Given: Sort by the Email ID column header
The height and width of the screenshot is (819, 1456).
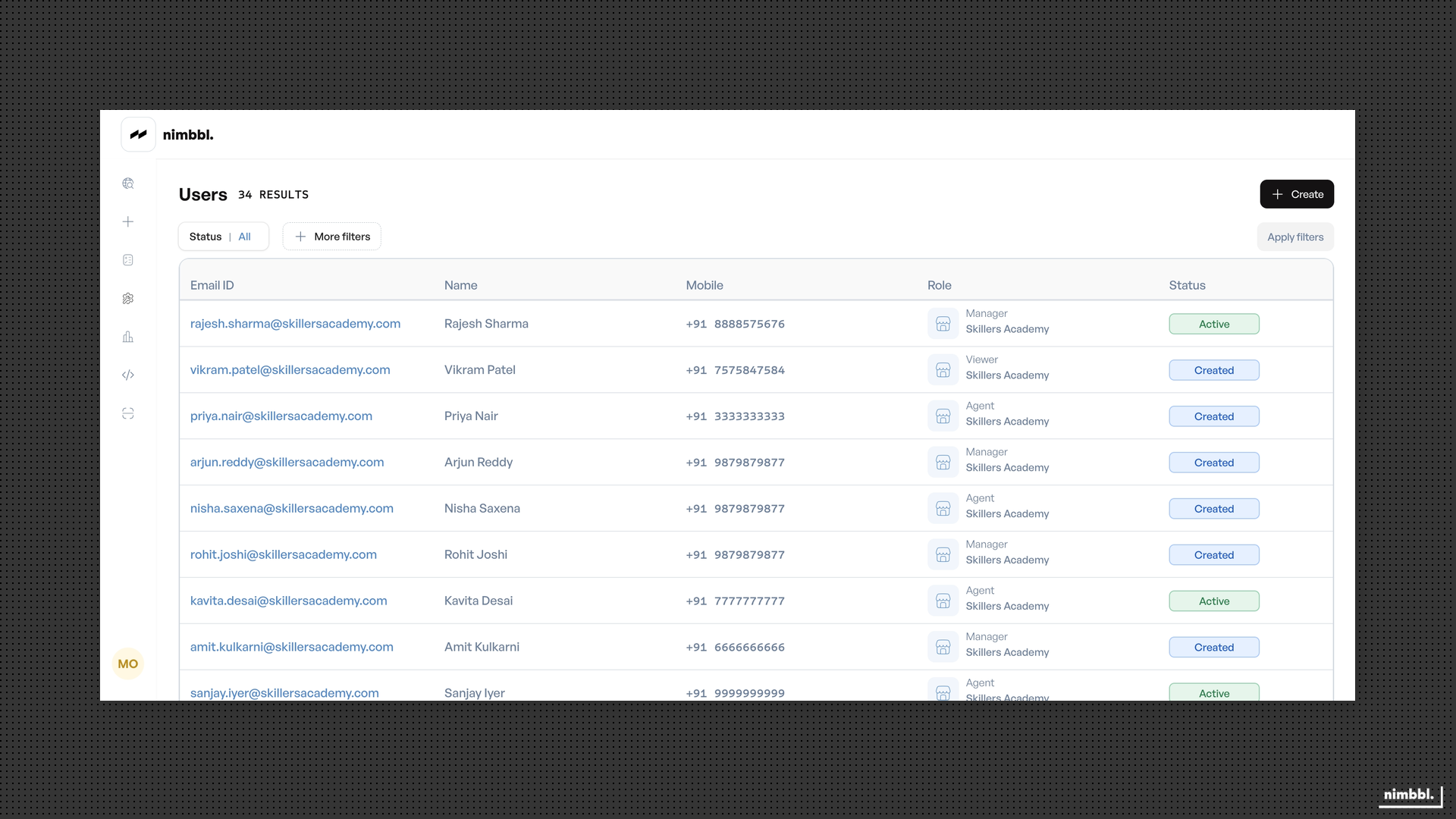Looking at the screenshot, I should point(212,285).
